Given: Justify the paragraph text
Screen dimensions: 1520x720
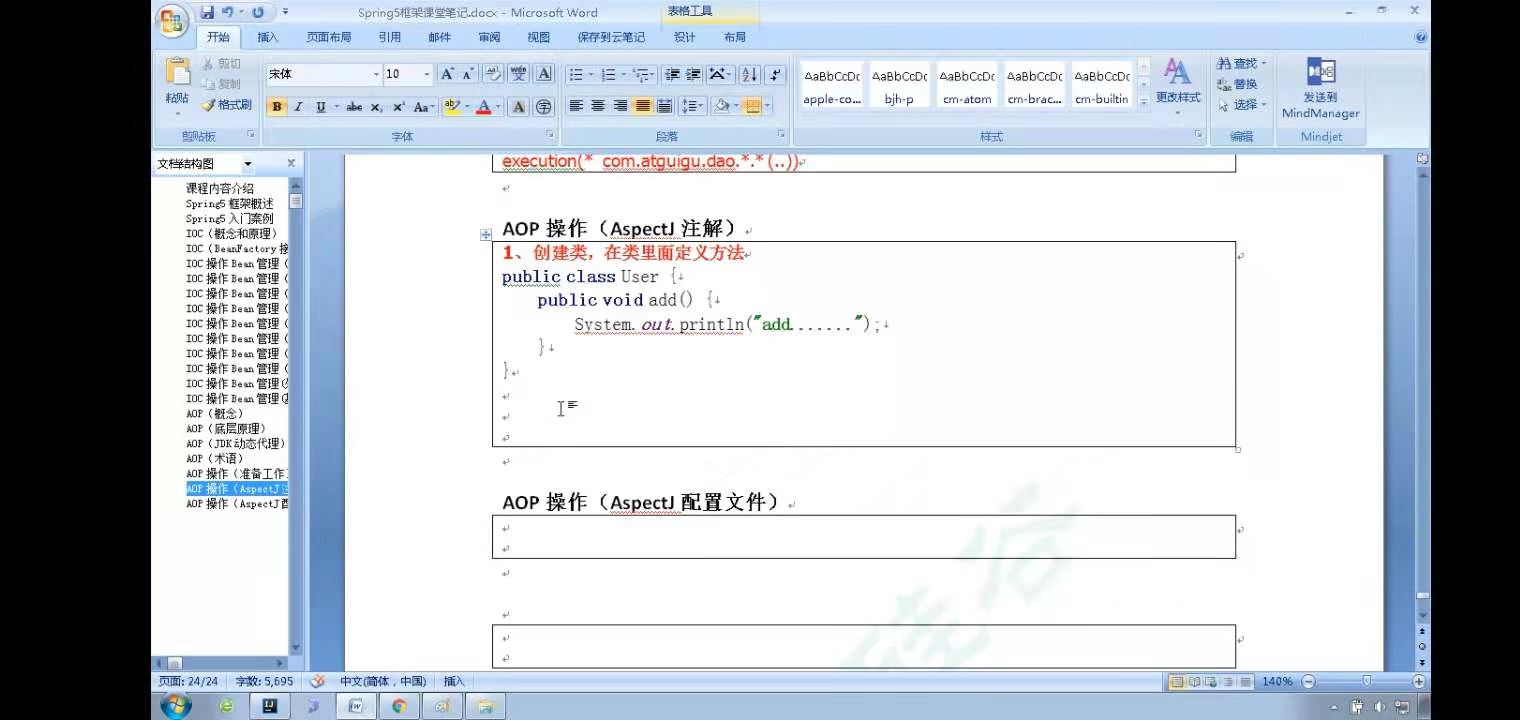Looking at the screenshot, I should pos(642,106).
